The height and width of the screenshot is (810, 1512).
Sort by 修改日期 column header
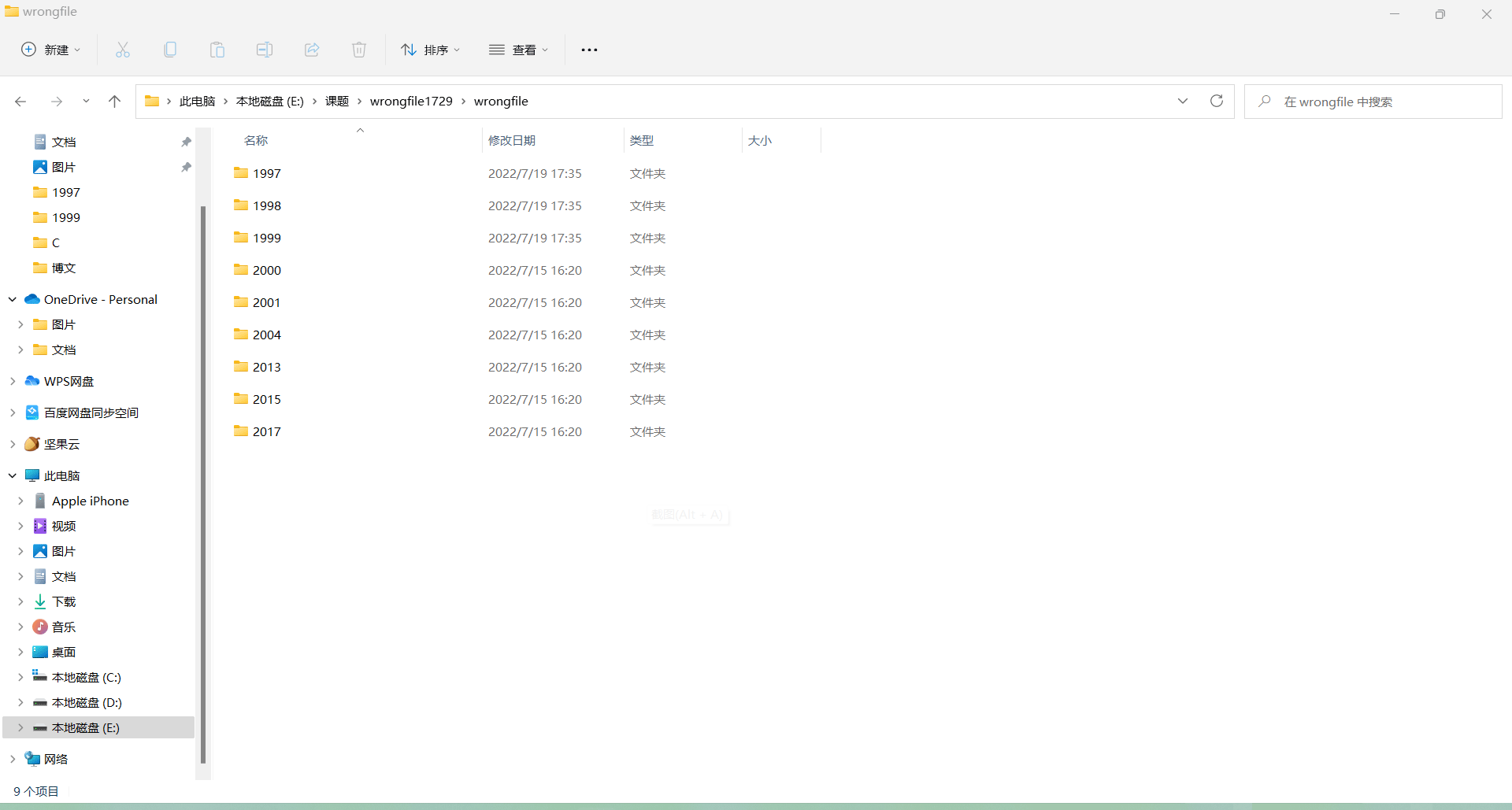pos(512,140)
